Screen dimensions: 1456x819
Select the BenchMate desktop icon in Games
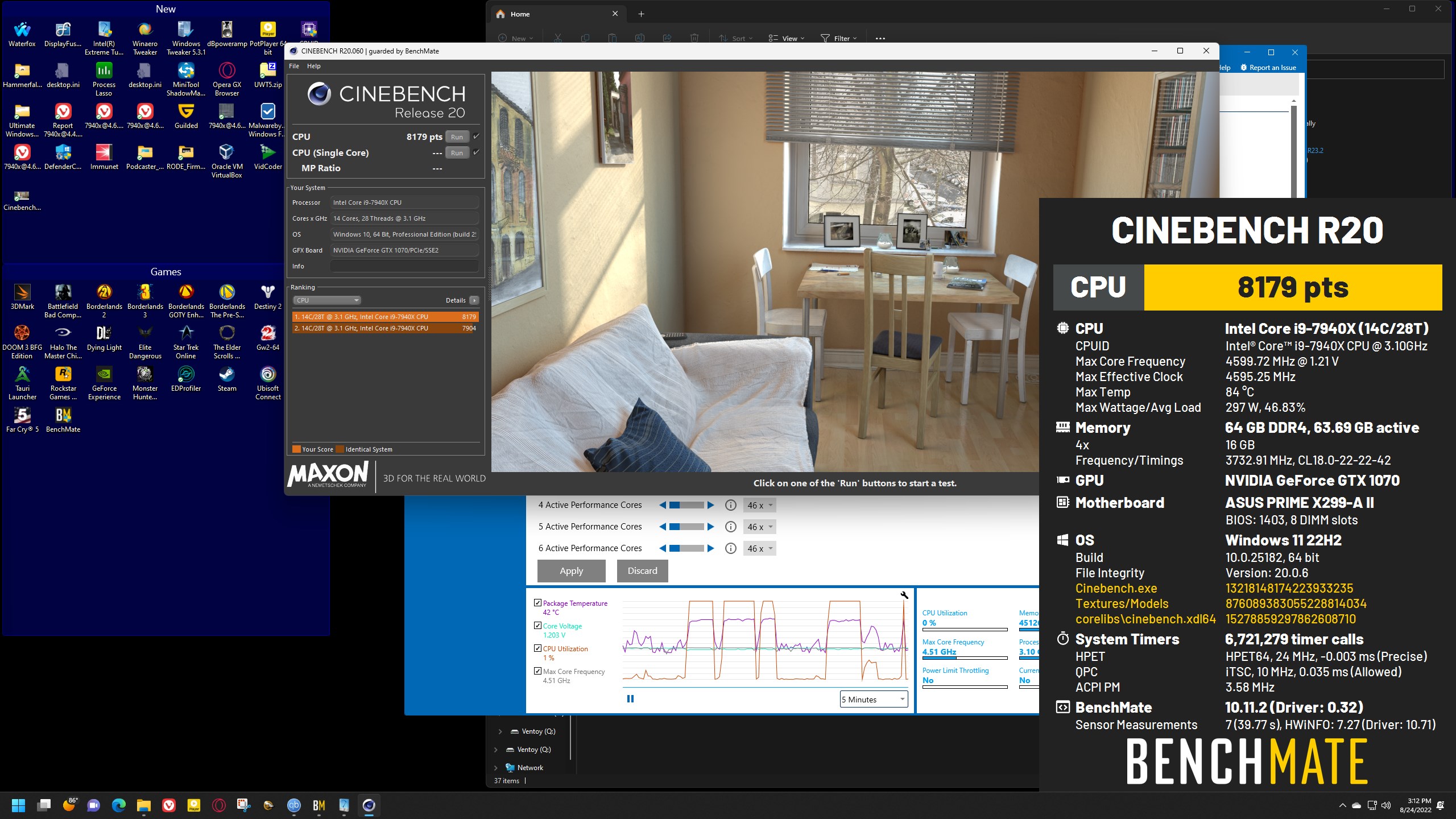63,420
